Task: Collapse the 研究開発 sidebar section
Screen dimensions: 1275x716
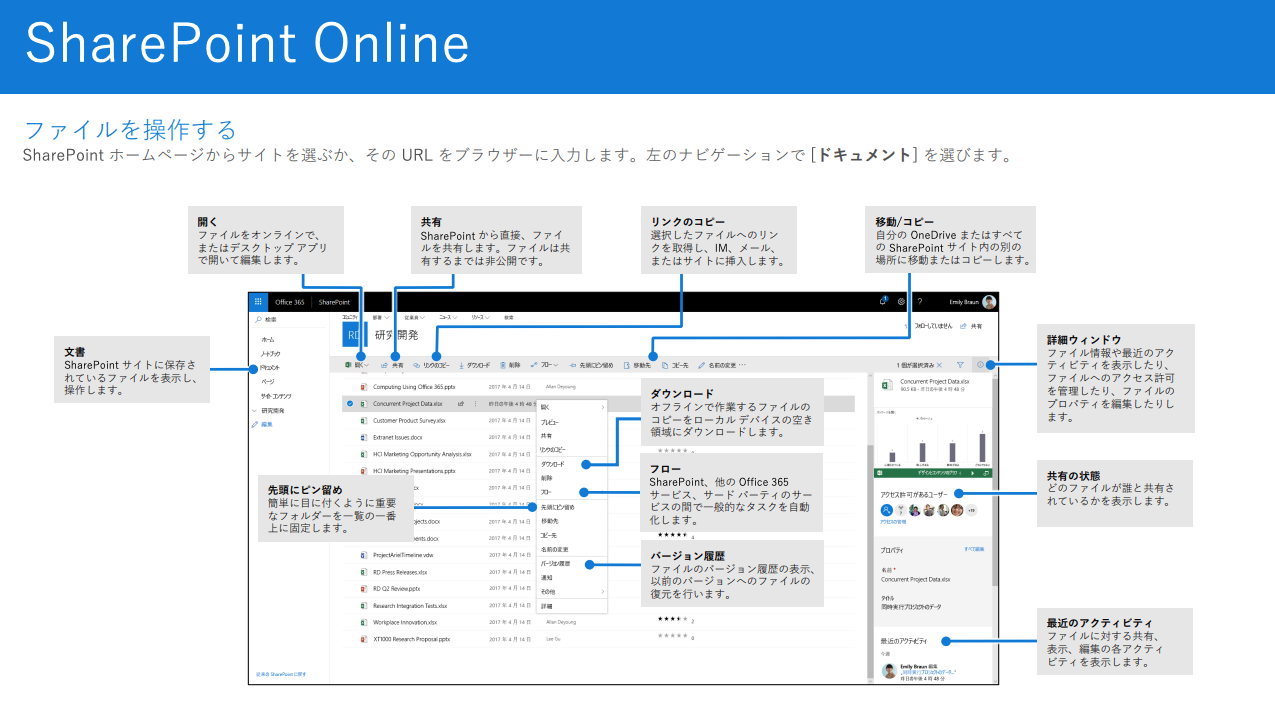Action: pos(254,411)
